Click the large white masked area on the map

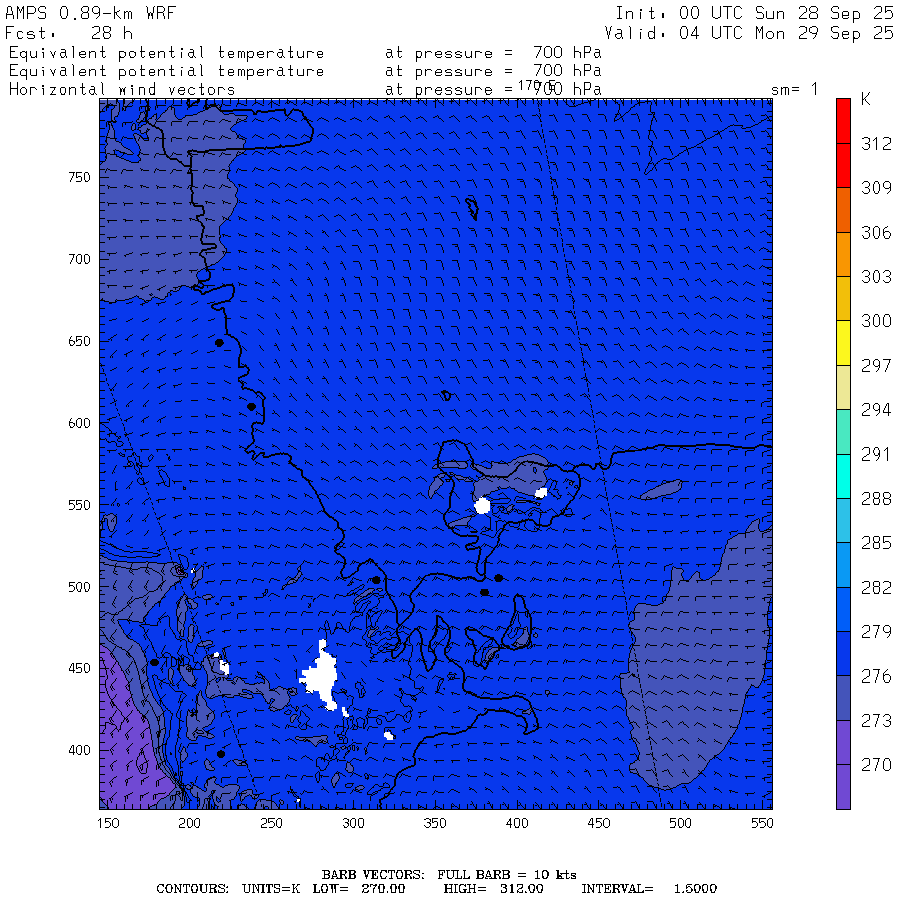click(321, 676)
